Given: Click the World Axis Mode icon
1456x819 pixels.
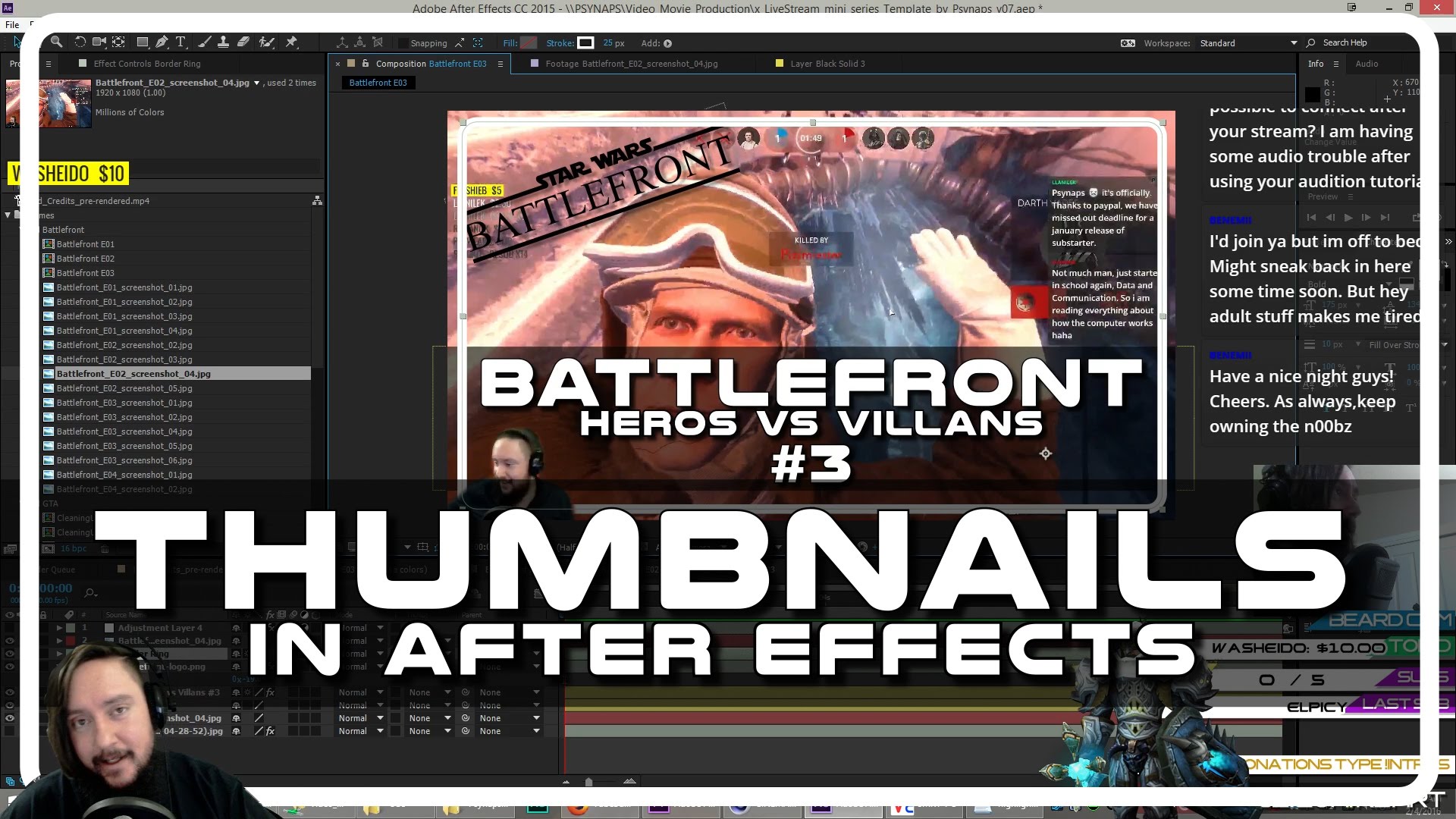Looking at the screenshot, I should point(360,42).
